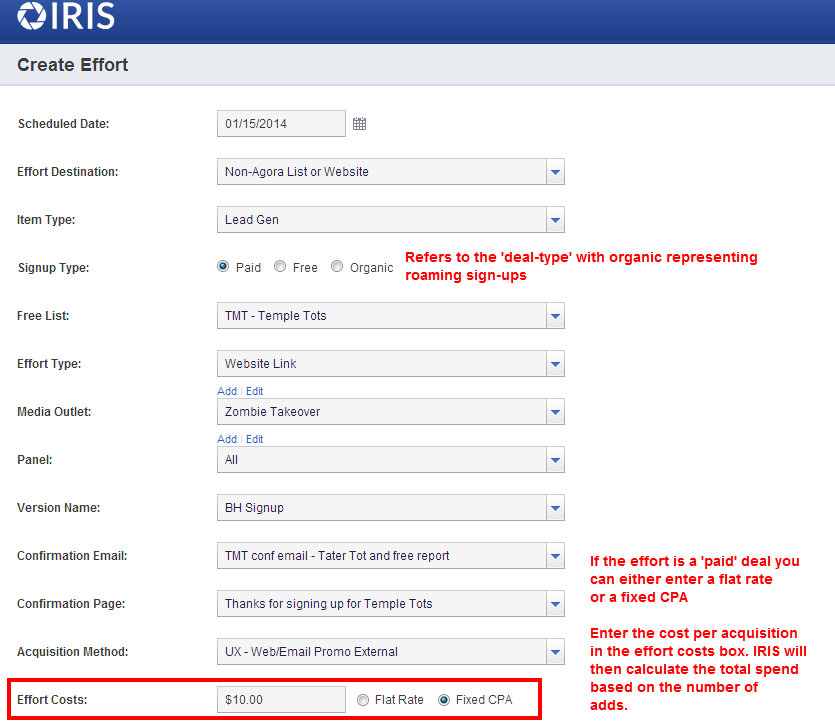Click the Effort Destination label
This screenshot has width=835, height=724.
tap(68, 171)
